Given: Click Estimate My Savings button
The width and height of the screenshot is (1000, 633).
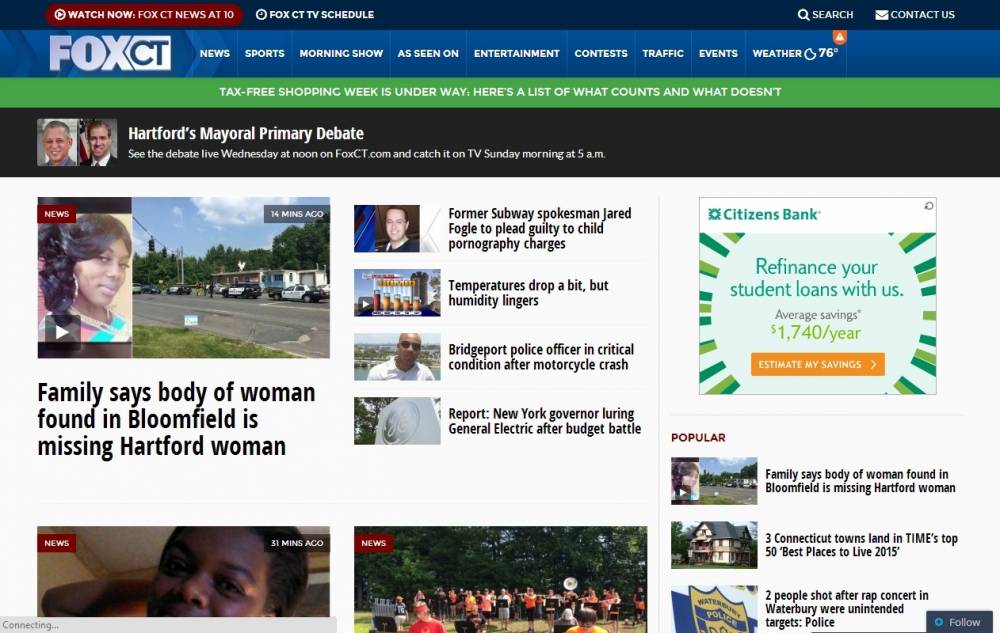Looking at the screenshot, I should tap(817, 364).
